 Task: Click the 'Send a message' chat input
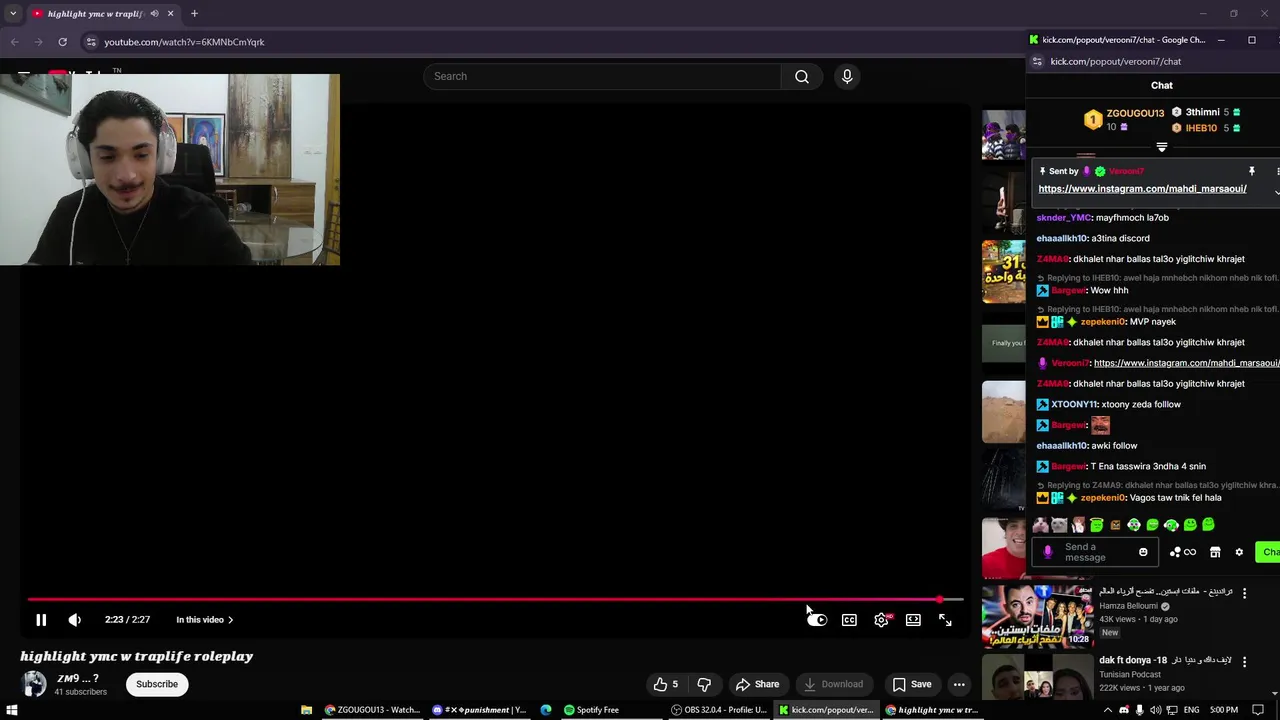[1096, 552]
